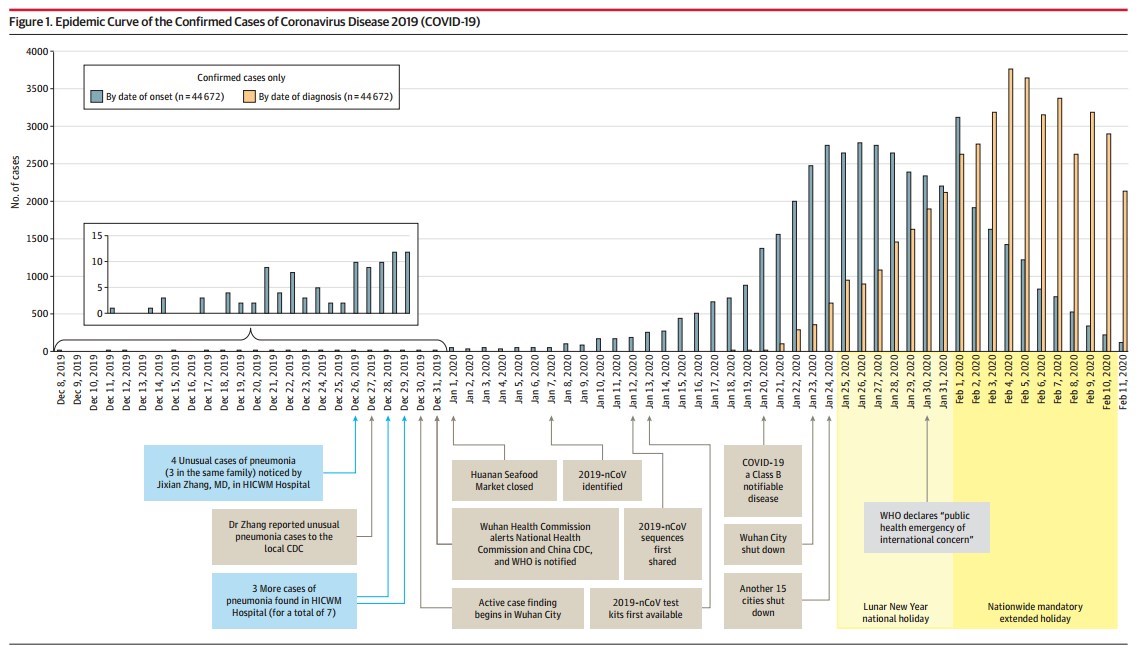1141x653 pixels.
Task: Click the '2019-nCoV identified' annotation box
Action: pyautogui.click(x=600, y=479)
